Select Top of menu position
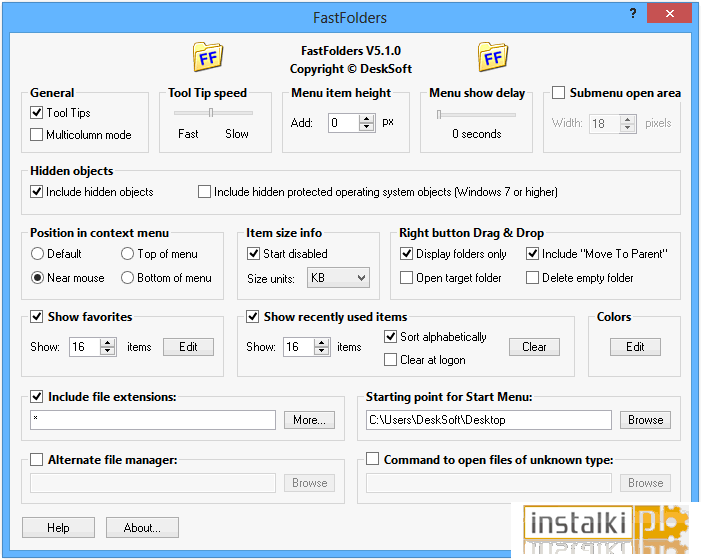The image size is (701, 560). click(x=127, y=254)
